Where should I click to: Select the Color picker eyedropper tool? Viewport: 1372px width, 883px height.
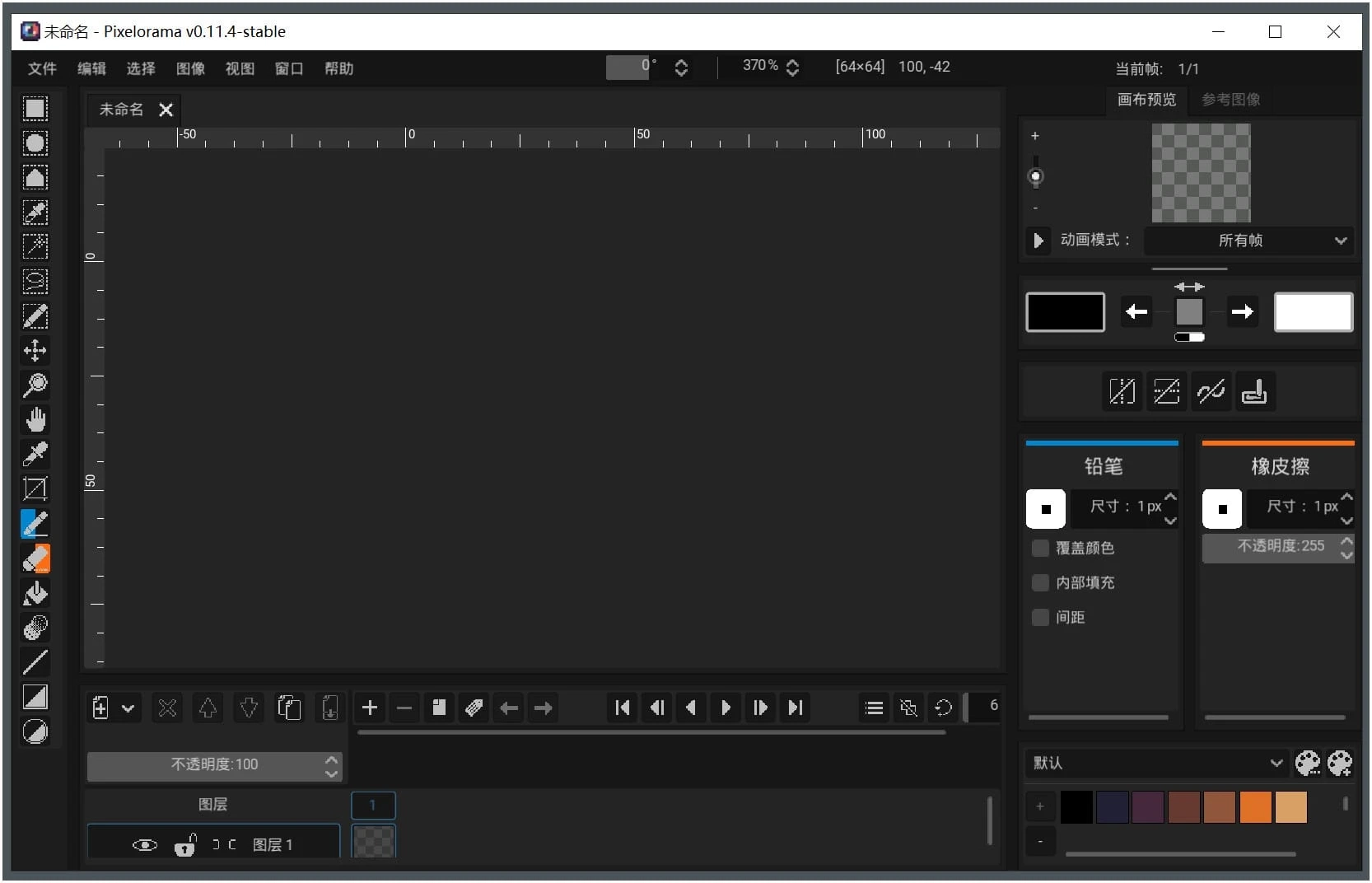point(35,454)
